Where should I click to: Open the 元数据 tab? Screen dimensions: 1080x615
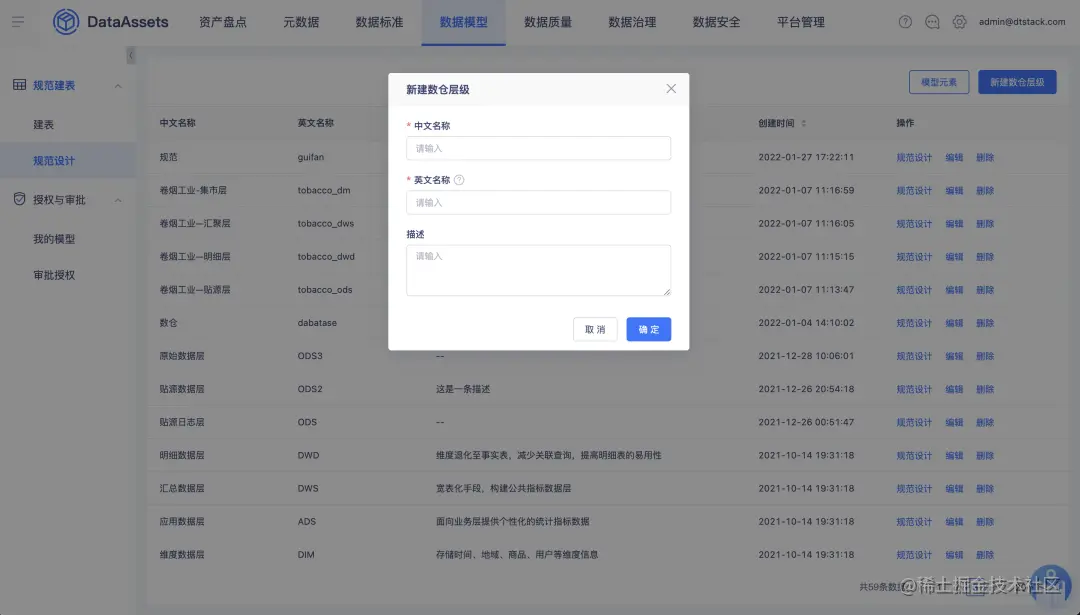[301, 22]
